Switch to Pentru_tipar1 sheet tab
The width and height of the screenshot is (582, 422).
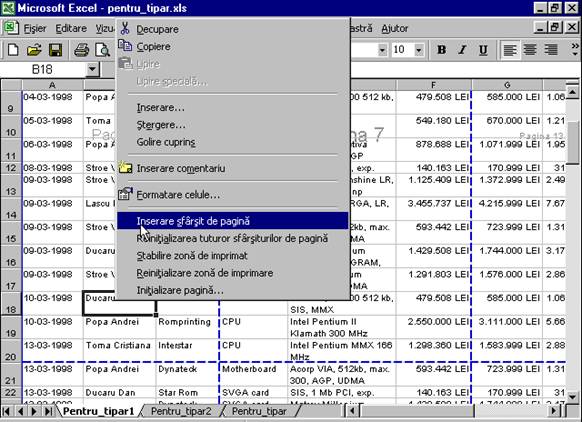point(99,411)
